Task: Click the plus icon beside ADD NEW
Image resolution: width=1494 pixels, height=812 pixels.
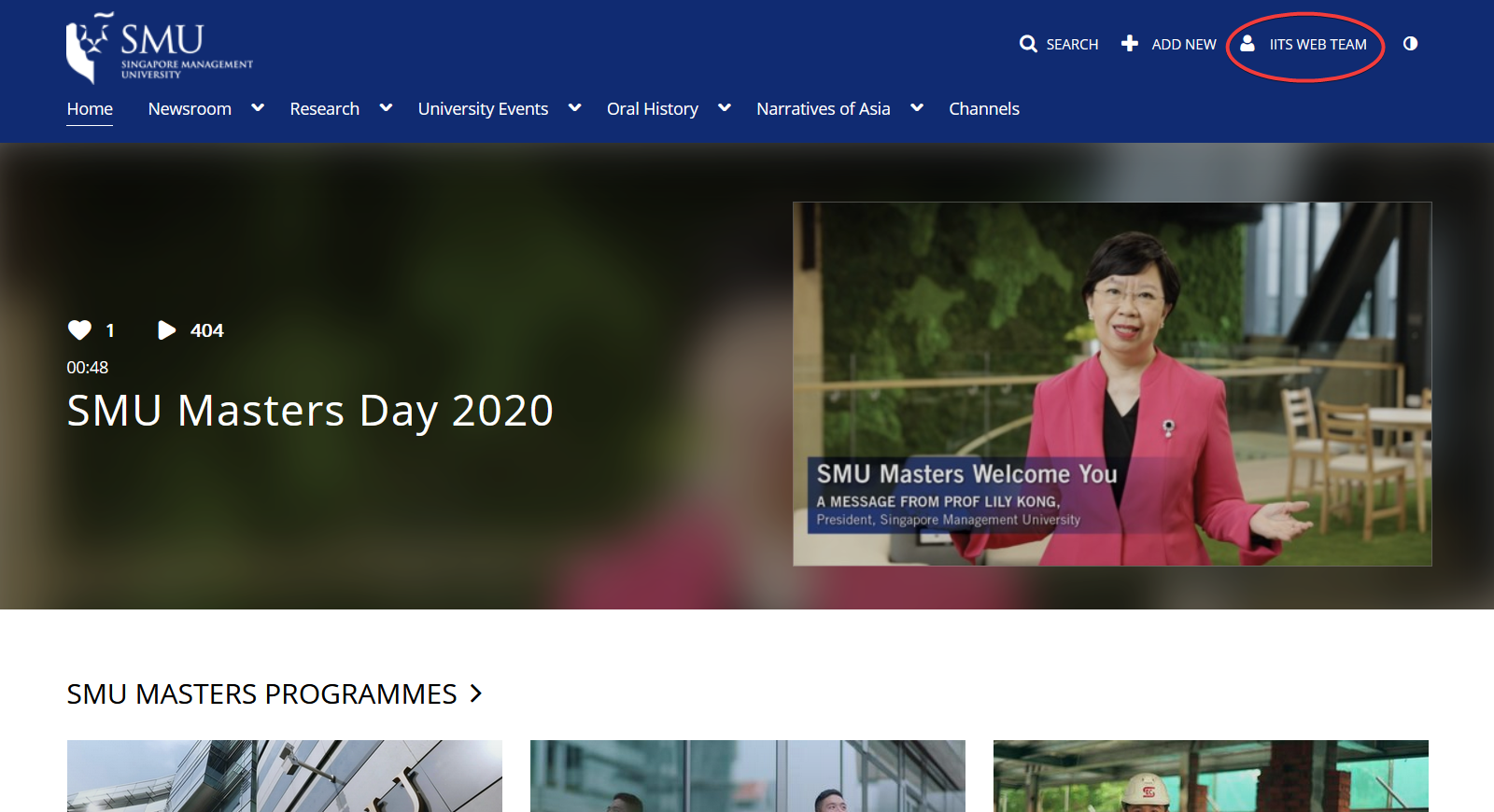Action: [x=1130, y=44]
